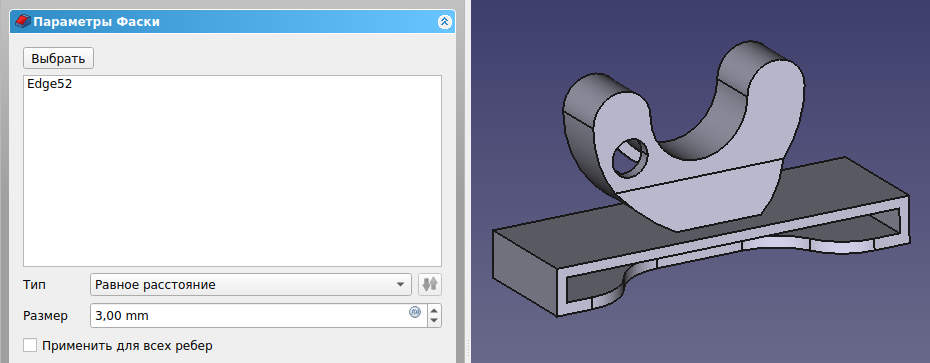930x363 pixels.
Task: Click the Параметры Фаски title text
Action: [x=96, y=23]
